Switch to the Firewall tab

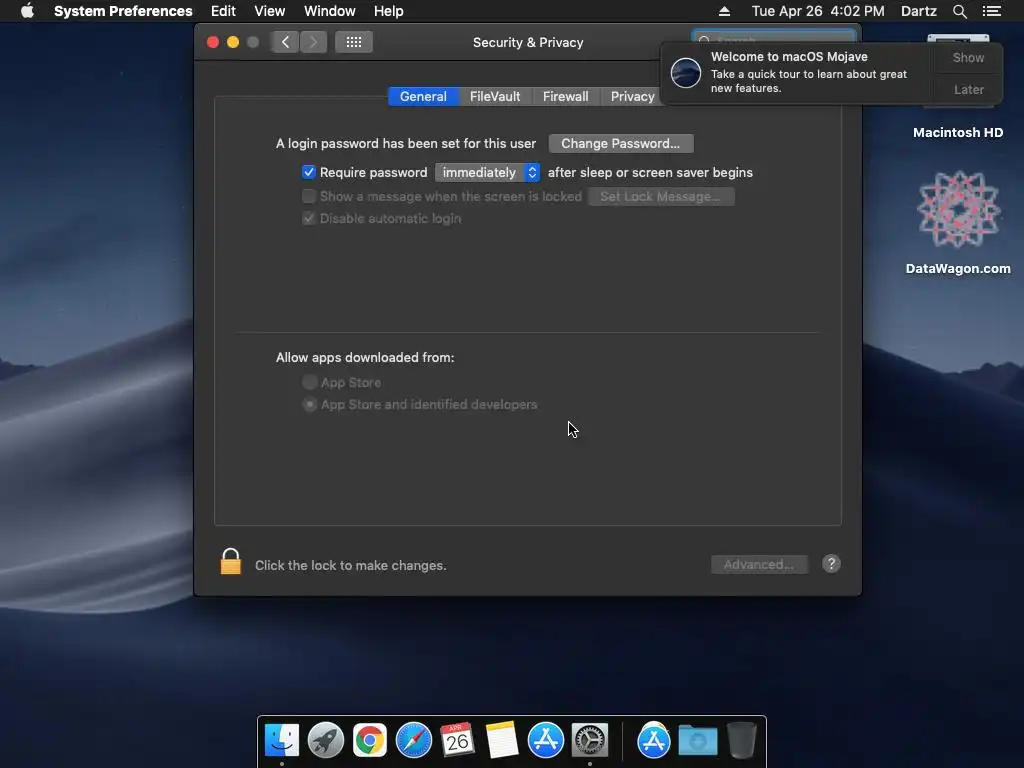pyautogui.click(x=566, y=97)
